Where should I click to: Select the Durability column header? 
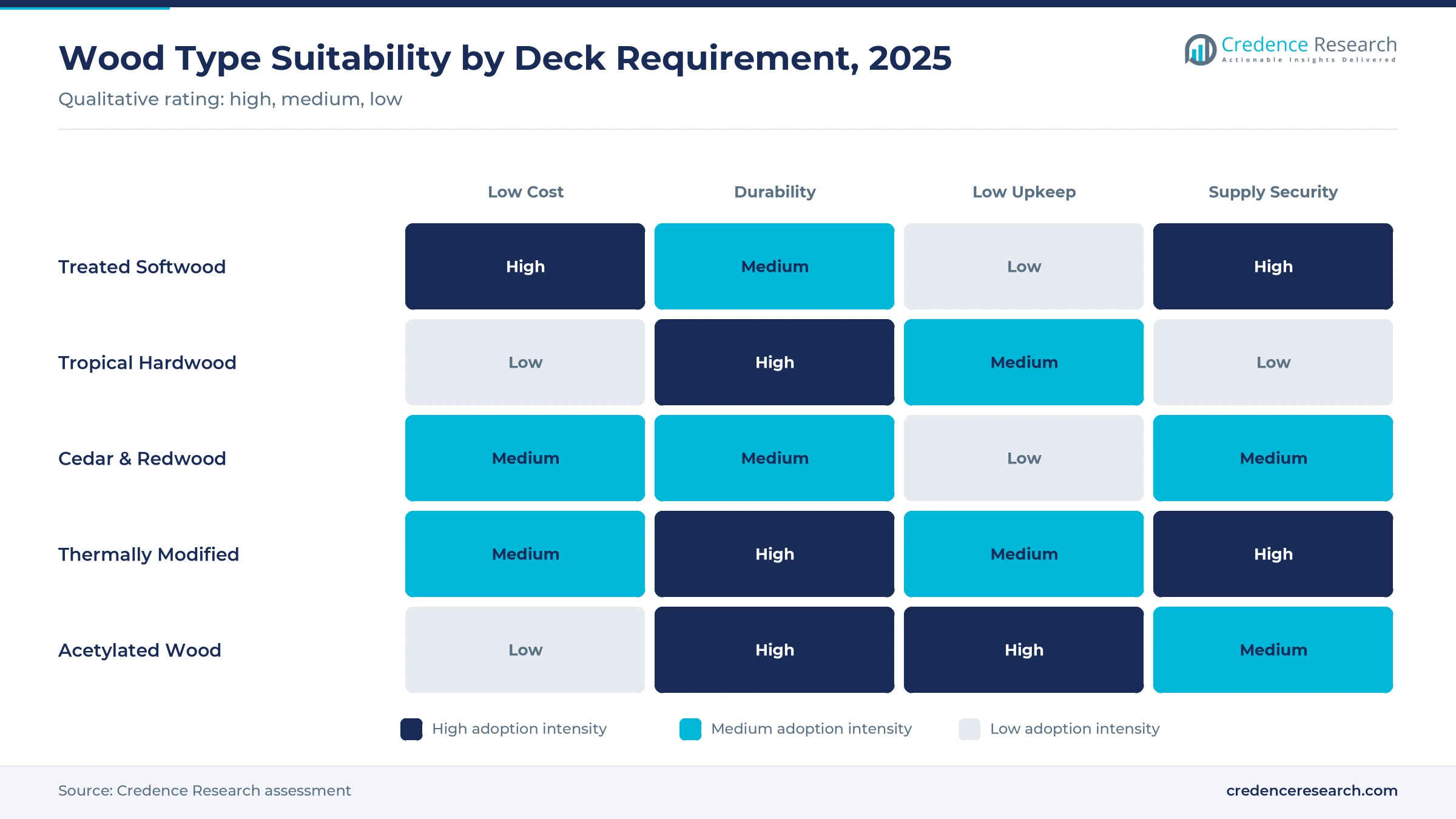[775, 192]
